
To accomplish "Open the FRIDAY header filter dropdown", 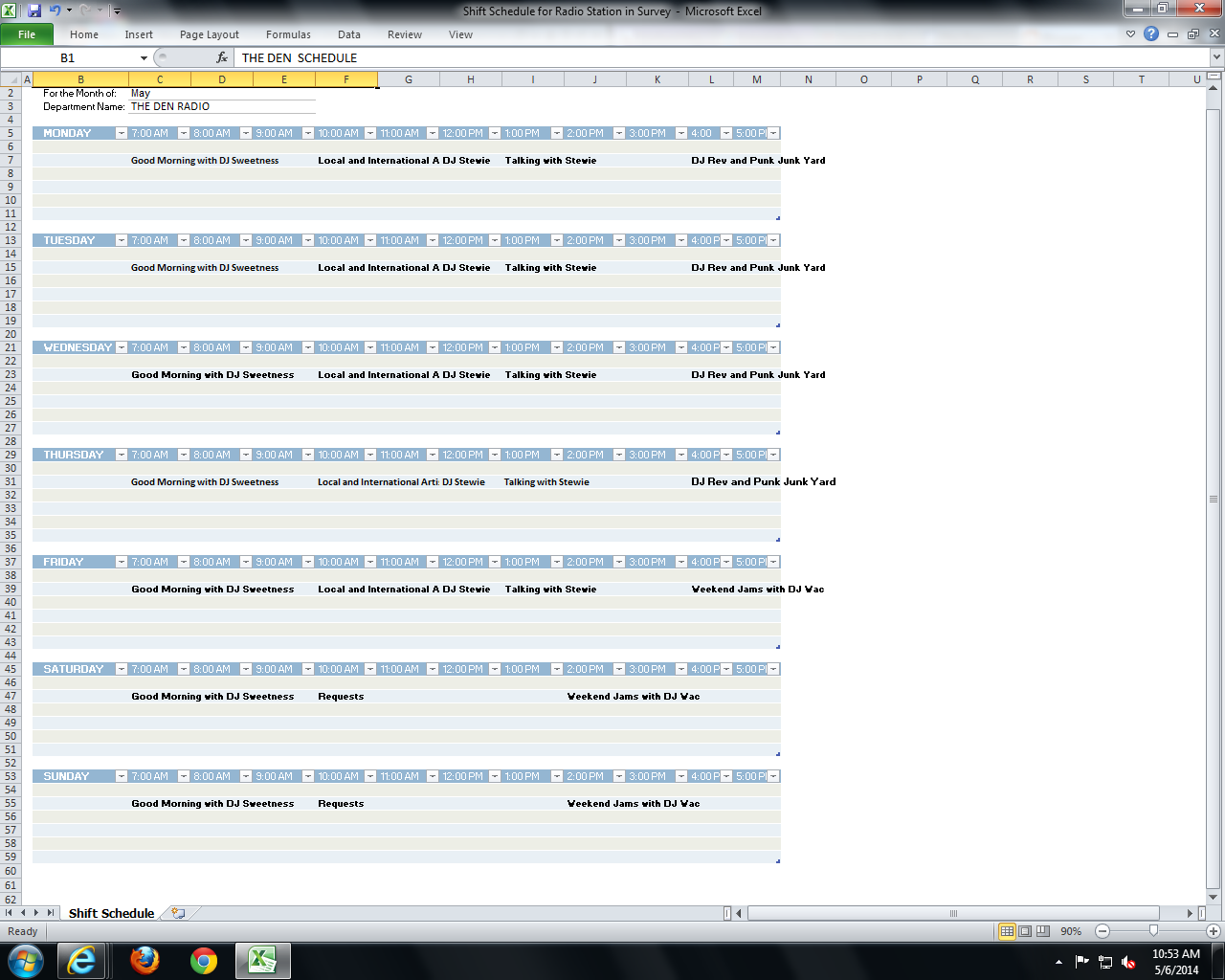I will pos(121,562).
